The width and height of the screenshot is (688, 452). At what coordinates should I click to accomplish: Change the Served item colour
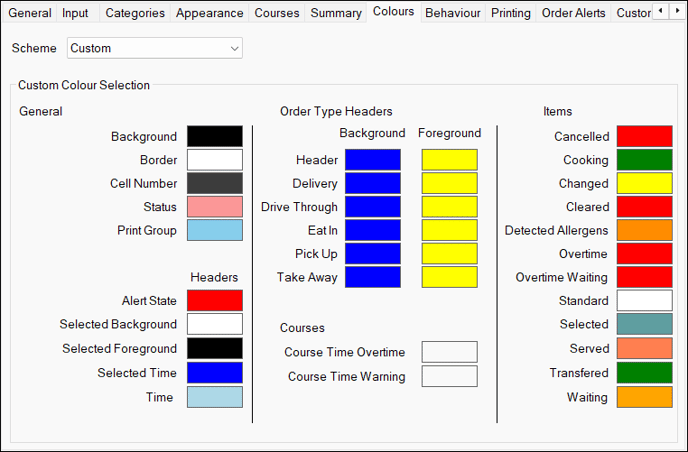pos(645,348)
